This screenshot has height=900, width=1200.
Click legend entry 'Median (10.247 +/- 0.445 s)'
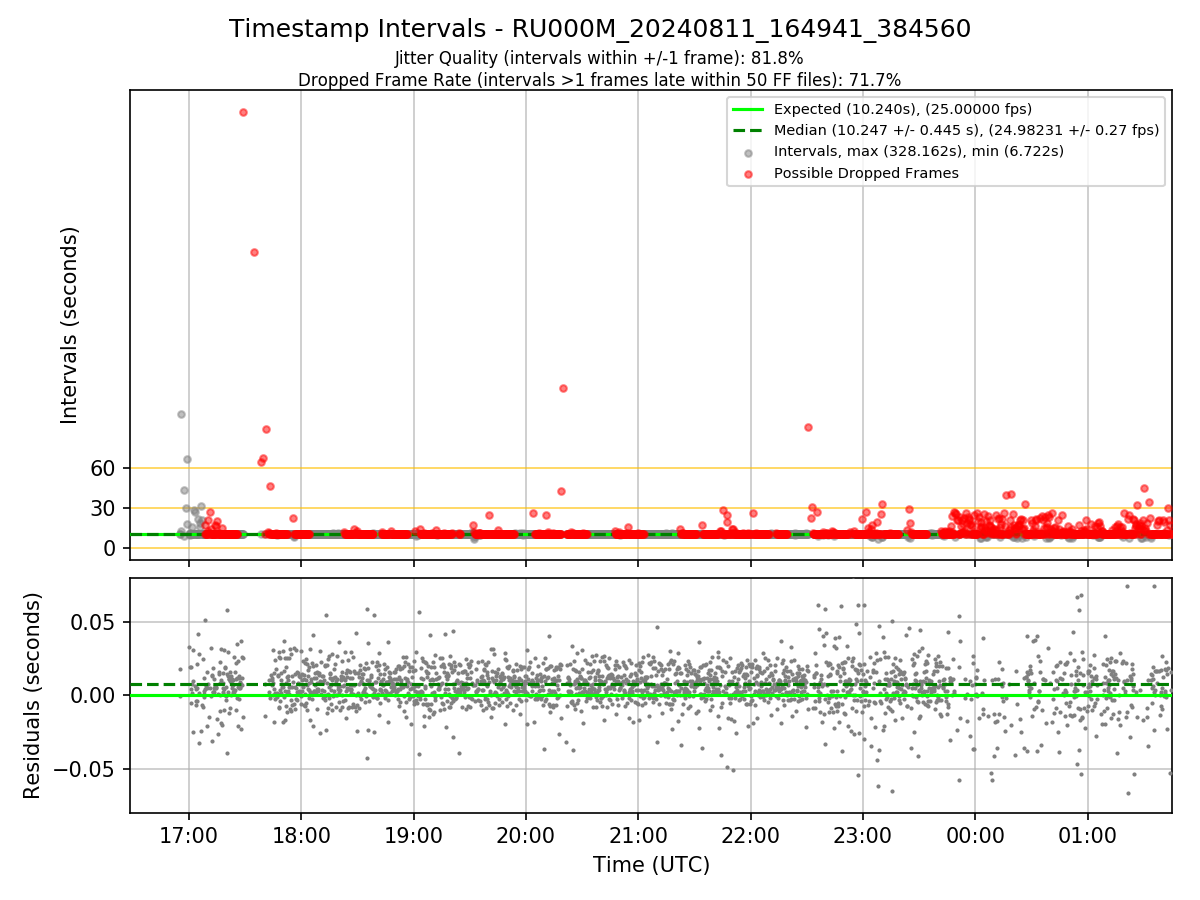coord(967,130)
